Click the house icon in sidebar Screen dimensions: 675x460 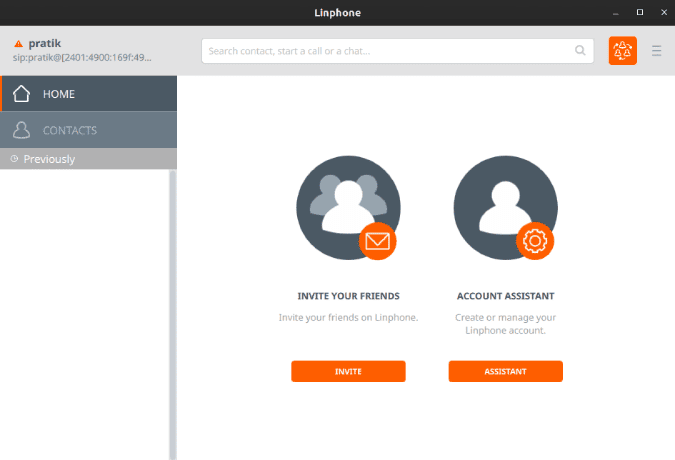(21, 94)
